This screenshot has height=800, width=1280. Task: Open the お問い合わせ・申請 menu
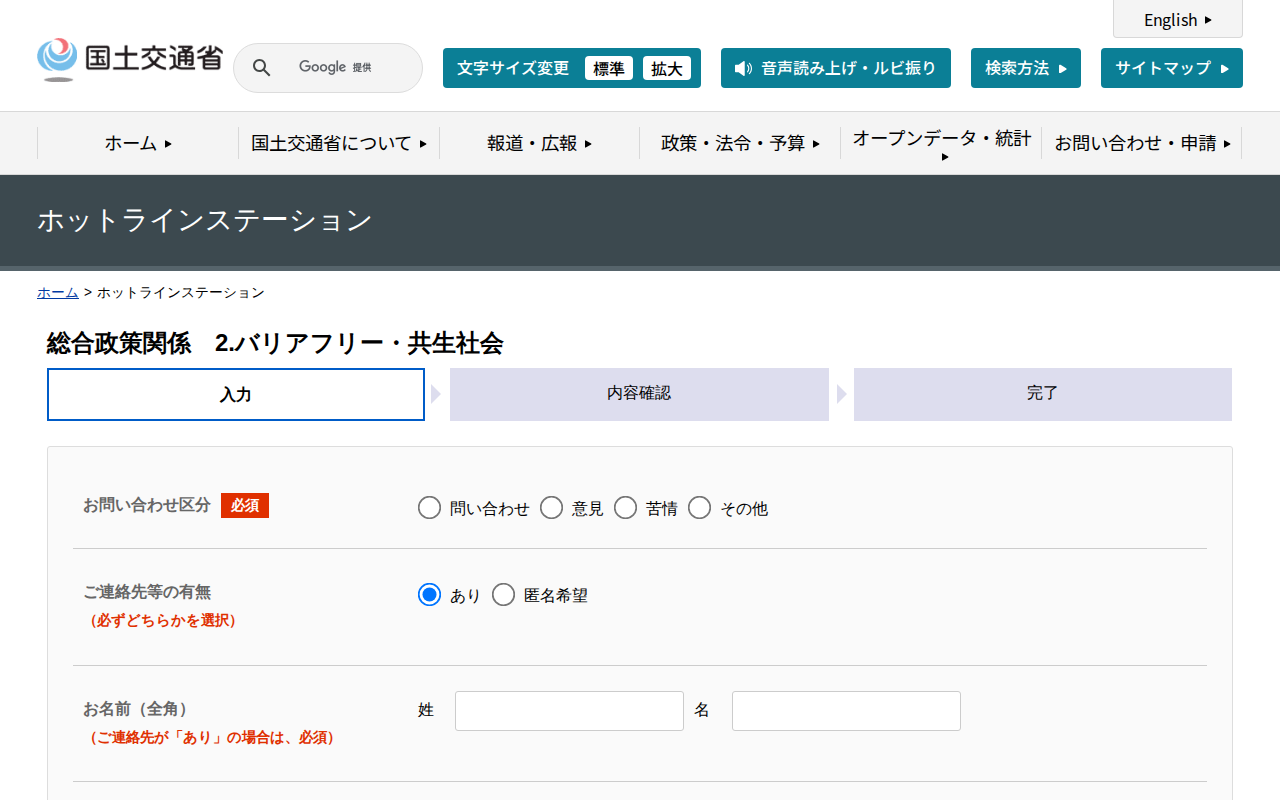click(x=1142, y=143)
